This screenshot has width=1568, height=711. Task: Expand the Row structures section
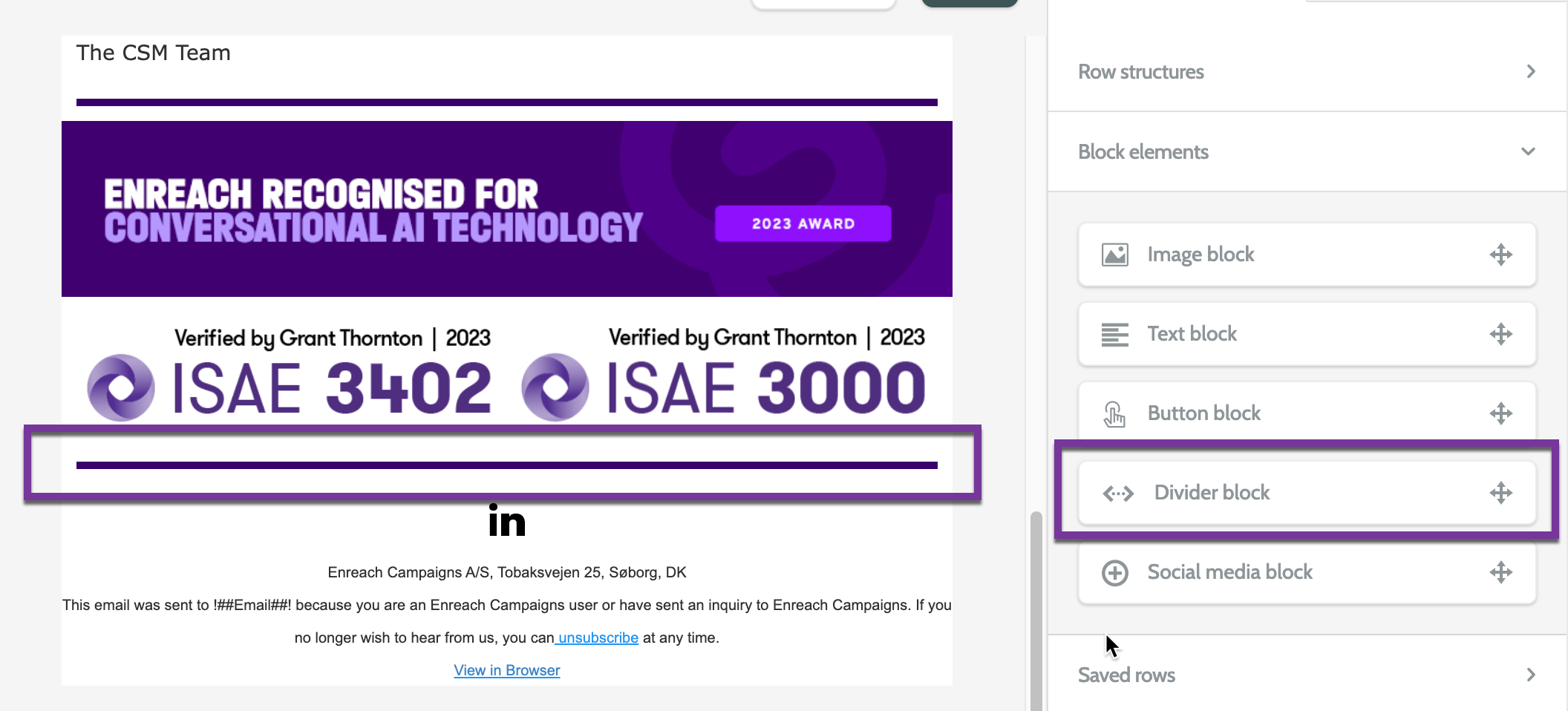click(x=1530, y=71)
